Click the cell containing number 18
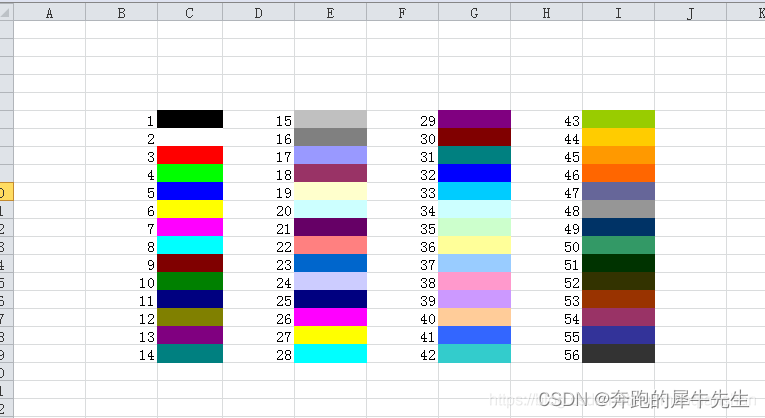 259,175
